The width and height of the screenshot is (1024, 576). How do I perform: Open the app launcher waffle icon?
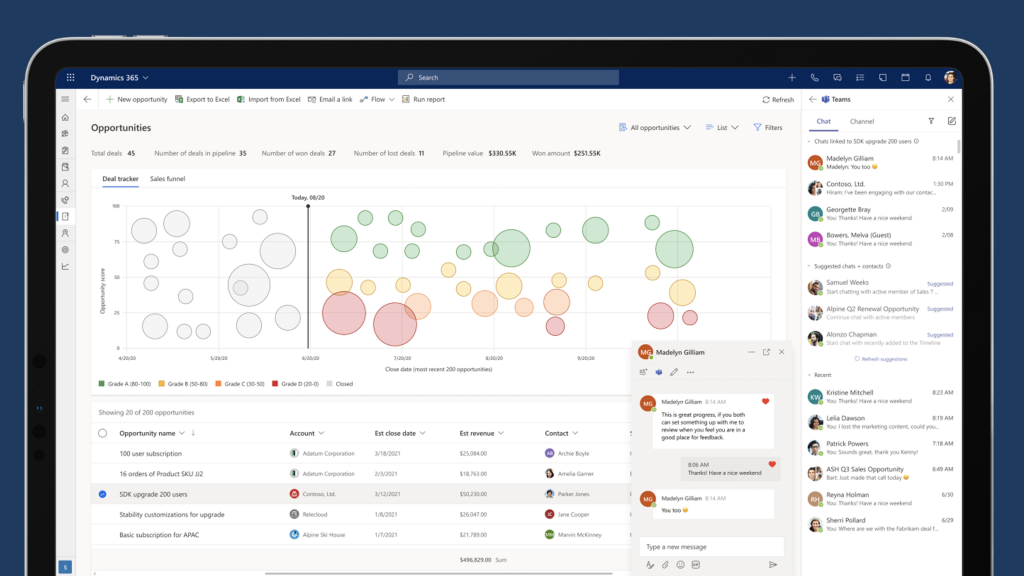pos(70,77)
